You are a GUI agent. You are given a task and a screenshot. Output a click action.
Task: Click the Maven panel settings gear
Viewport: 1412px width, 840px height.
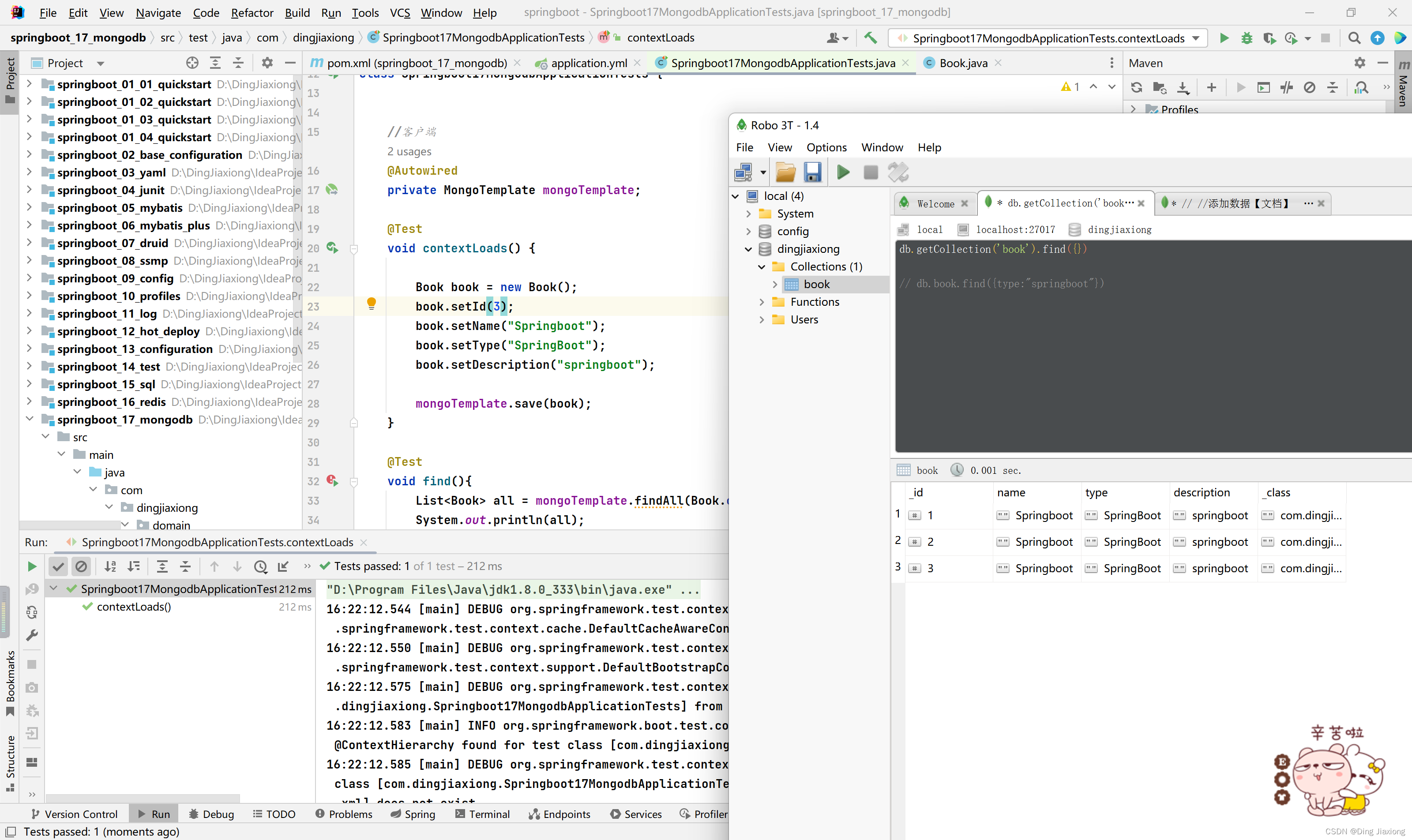click(1360, 63)
